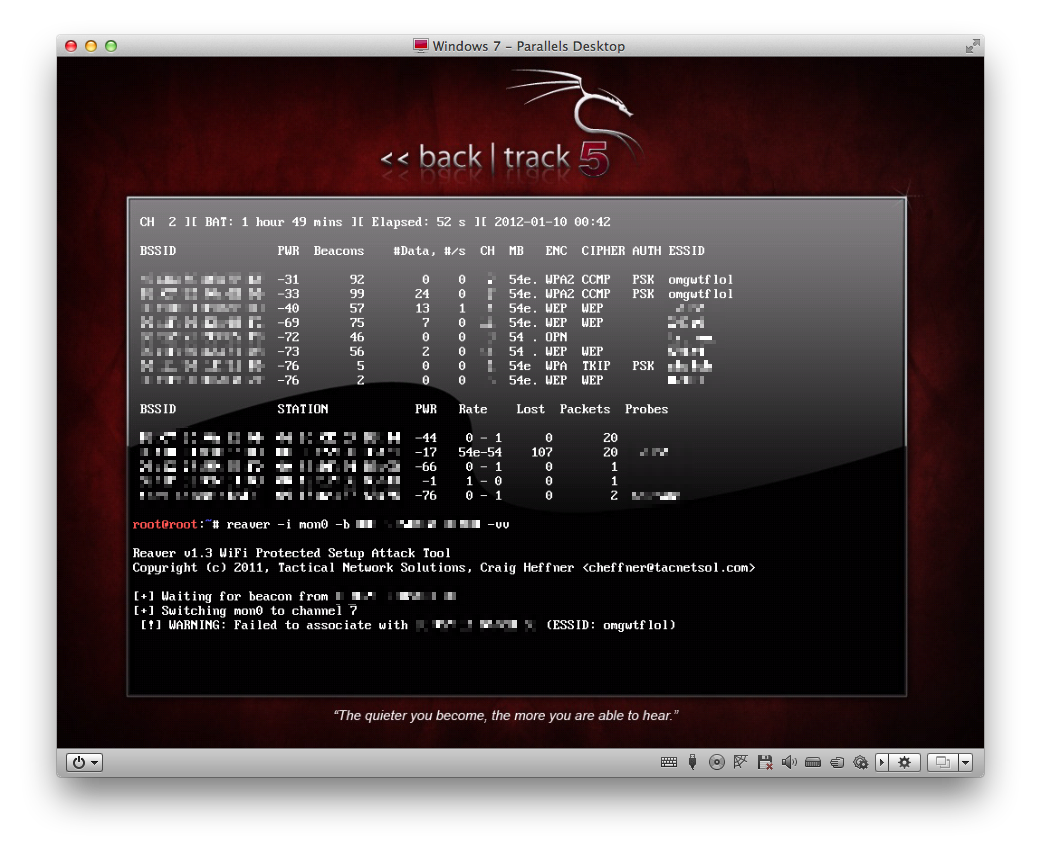Screen dimensions: 1041x856
Task: Click the 'Elapsed: 52 s' header text
Action: [418, 222]
